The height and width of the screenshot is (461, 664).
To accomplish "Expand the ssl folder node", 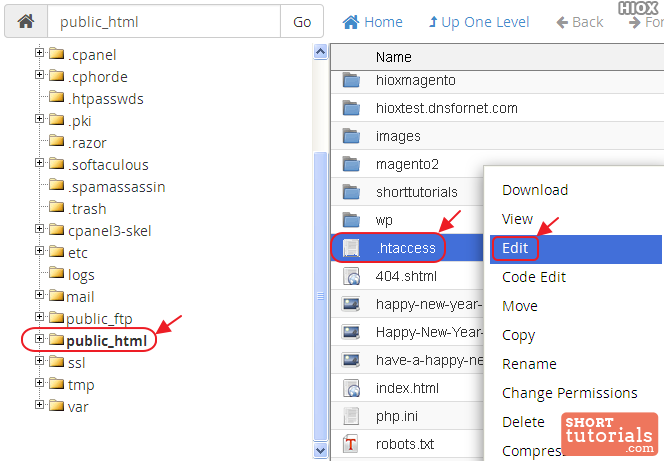I will coord(39,361).
